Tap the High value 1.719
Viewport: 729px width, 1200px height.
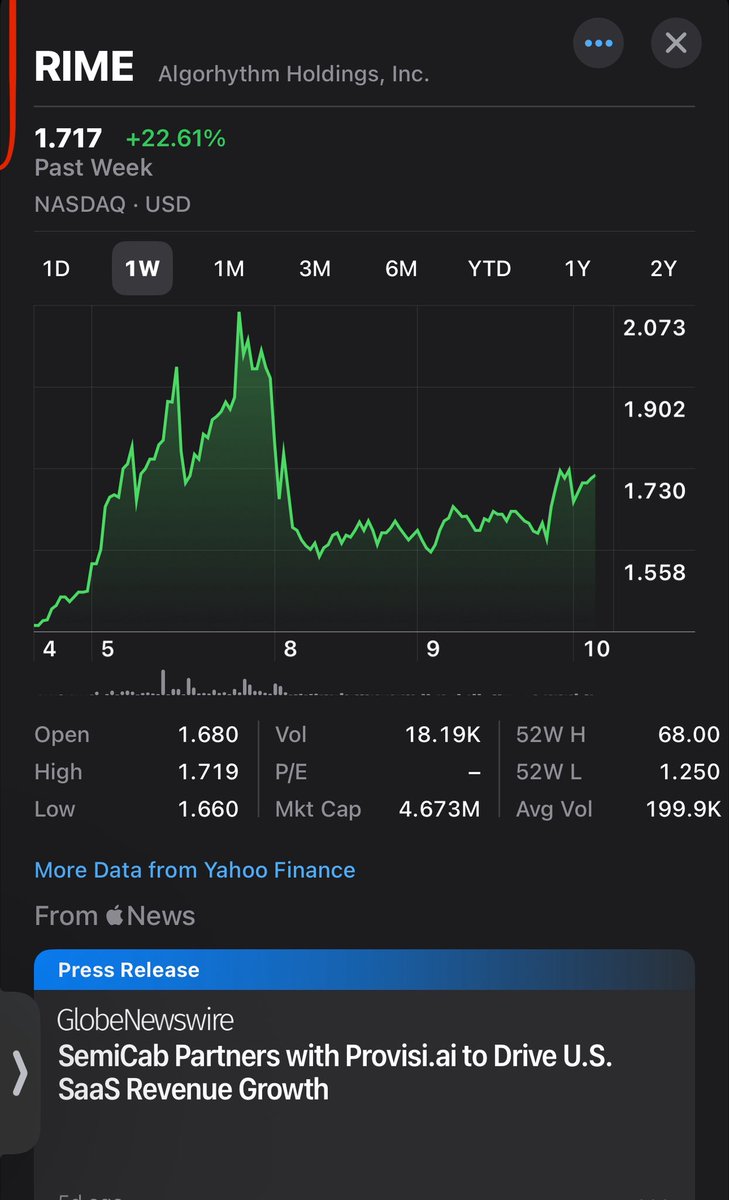coord(208,772)
